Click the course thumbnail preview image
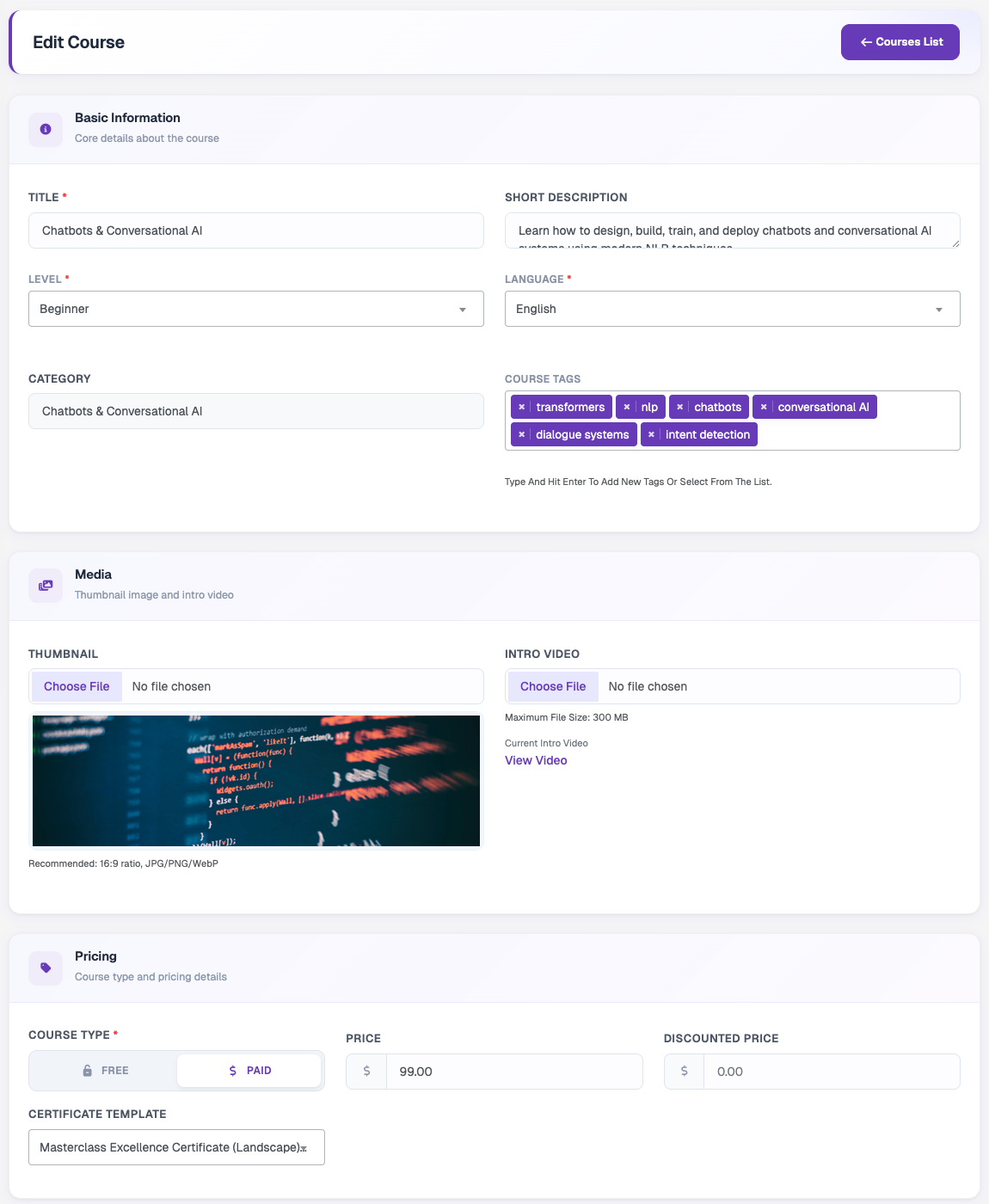The width and height of the screenshot is (989, 1204). pyautogui.click(x=256, y=781)
